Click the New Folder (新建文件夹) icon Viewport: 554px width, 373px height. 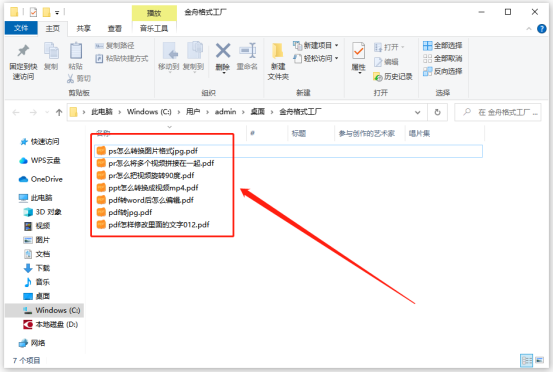tap(278, 51)
